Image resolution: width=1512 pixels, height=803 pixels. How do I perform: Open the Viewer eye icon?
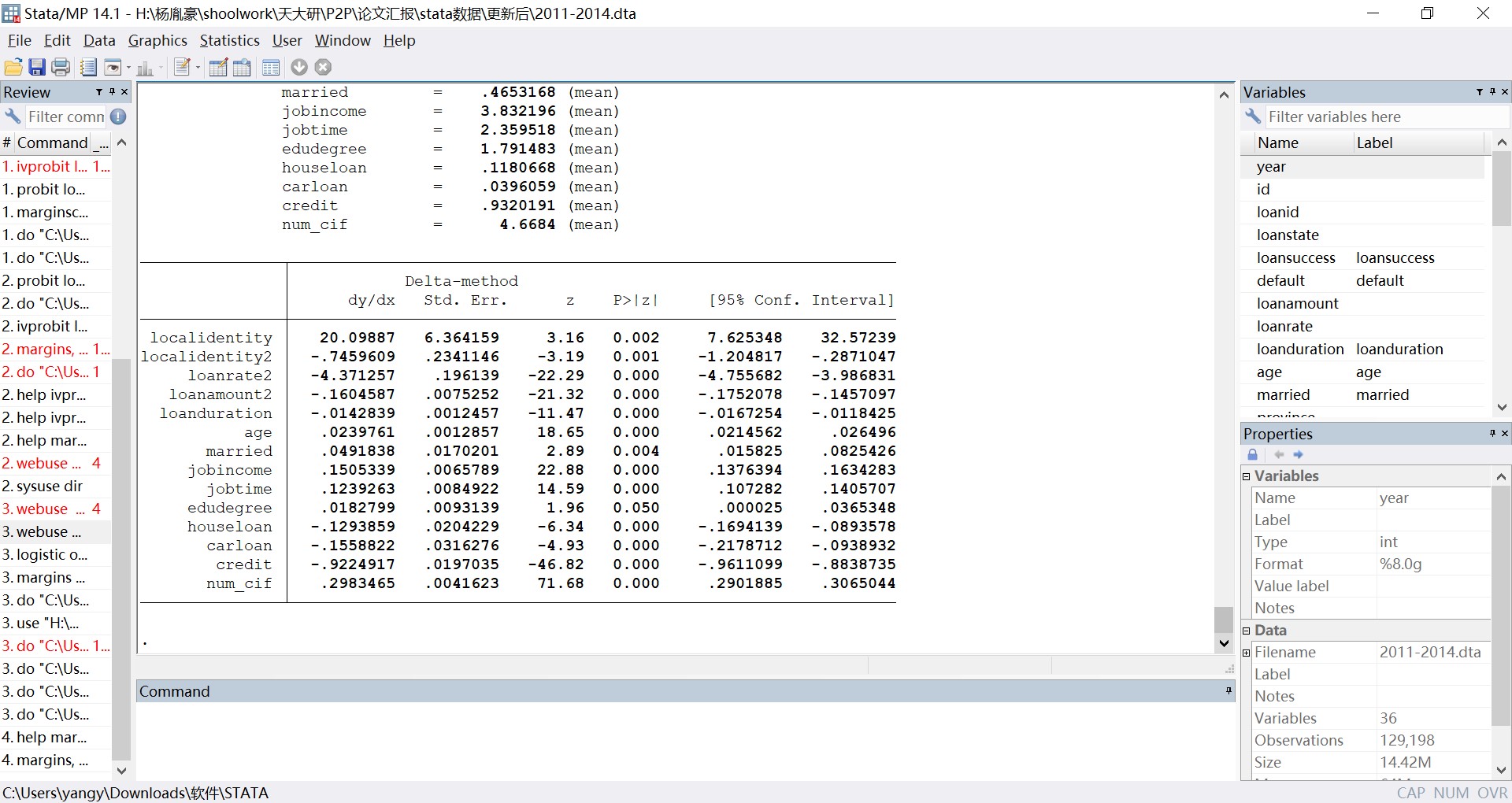pos(113,68)
